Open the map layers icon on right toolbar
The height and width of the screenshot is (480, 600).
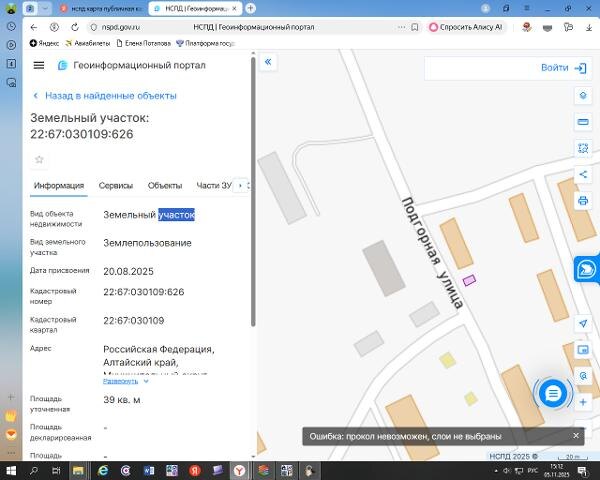coord(583,95)
